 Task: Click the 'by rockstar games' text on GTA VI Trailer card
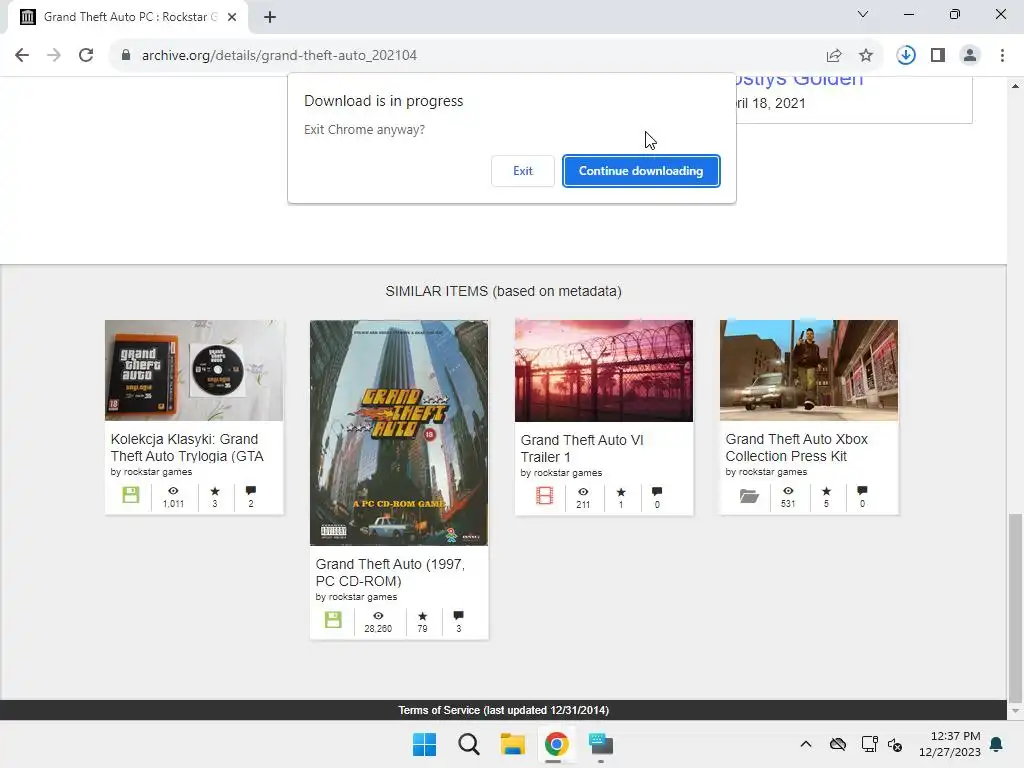561,473
